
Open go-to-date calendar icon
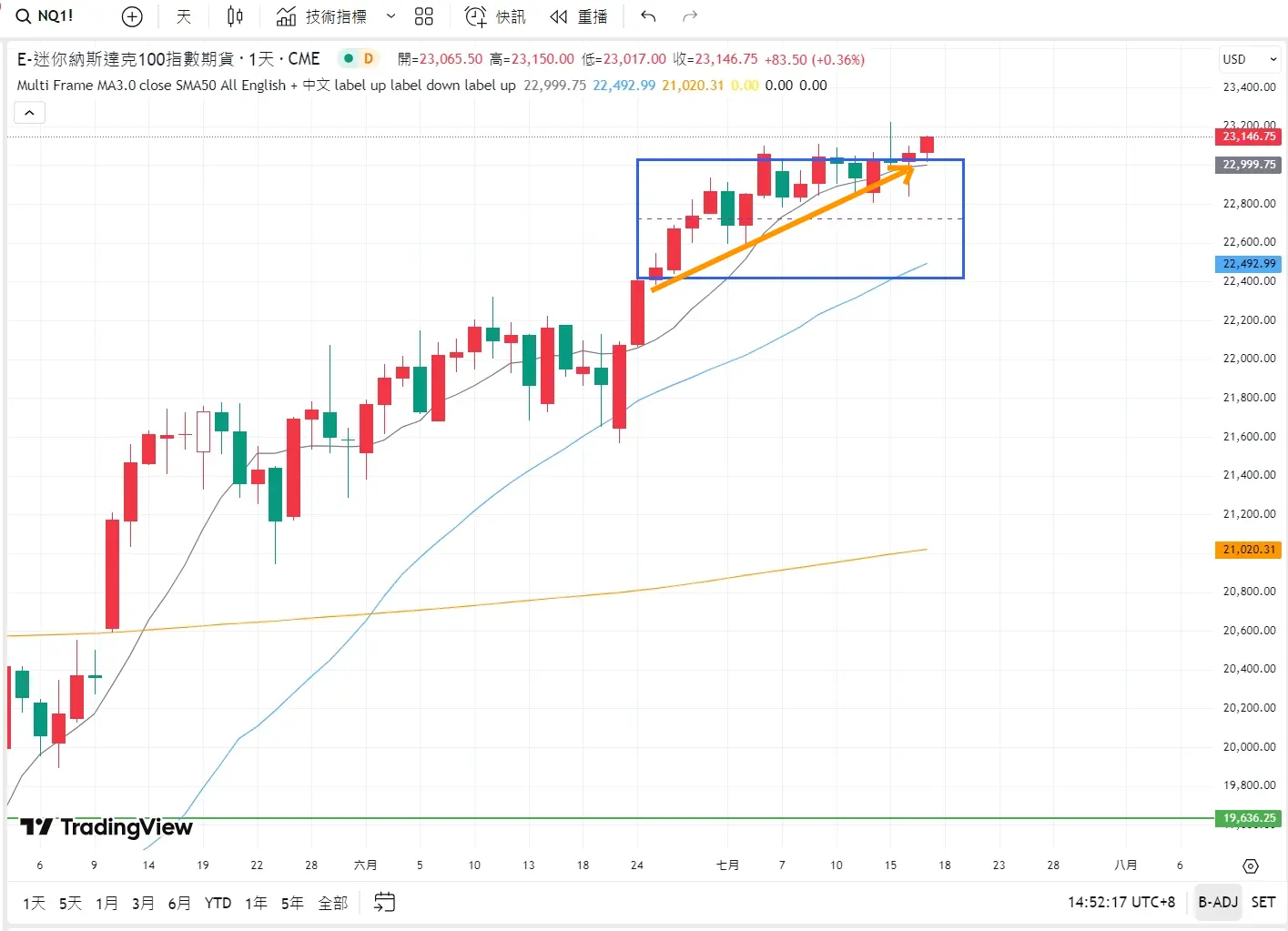(385, 902)
